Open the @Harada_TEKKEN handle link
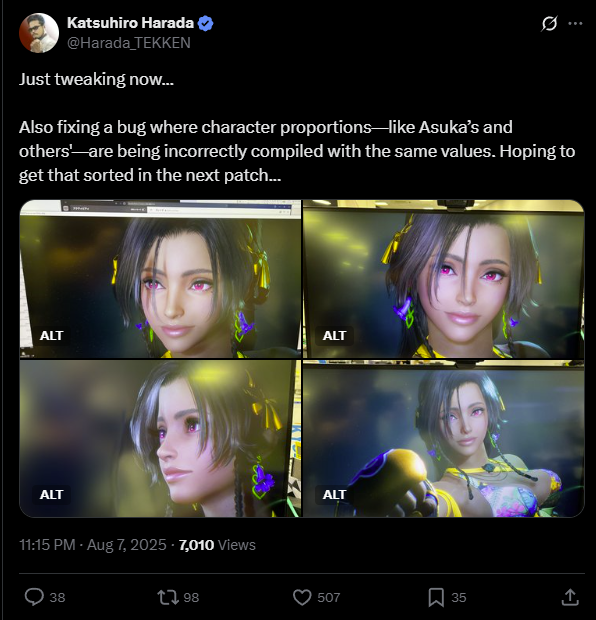 [x=129, y=43]
